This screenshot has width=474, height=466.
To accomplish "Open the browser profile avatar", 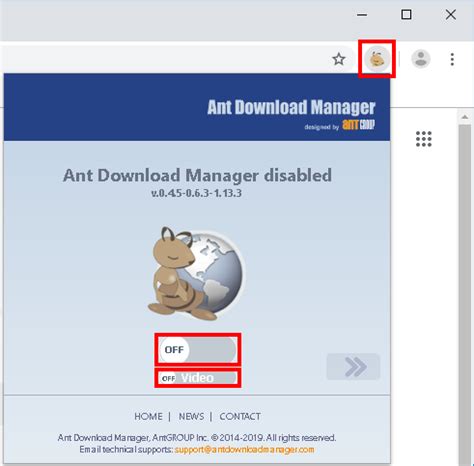I will click(421, 59).
